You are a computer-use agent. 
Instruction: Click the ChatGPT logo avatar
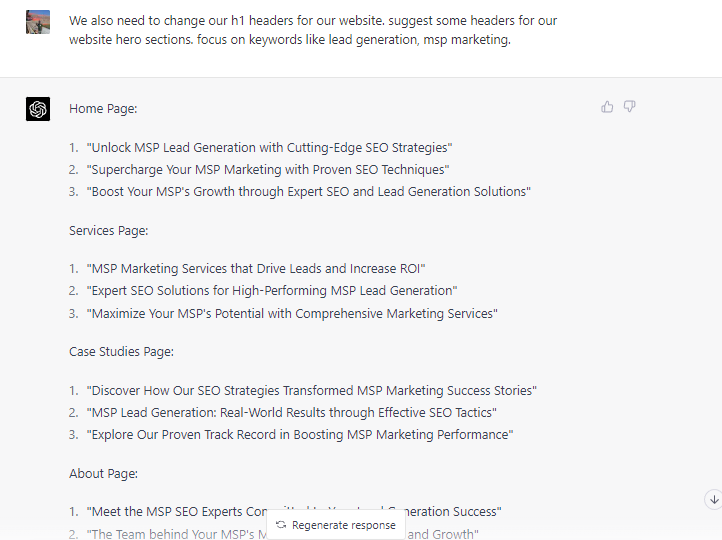click(x=38, y=109)
